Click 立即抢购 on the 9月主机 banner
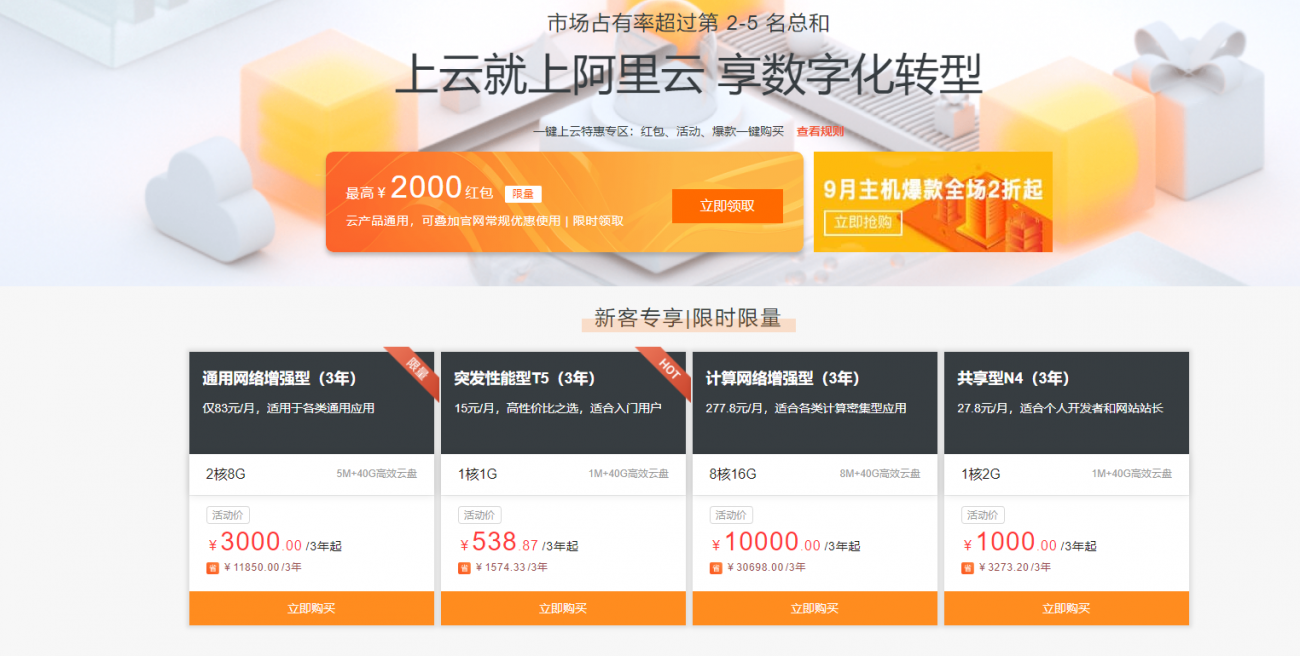The image size is (1300, 656). (x=863, y=222)
